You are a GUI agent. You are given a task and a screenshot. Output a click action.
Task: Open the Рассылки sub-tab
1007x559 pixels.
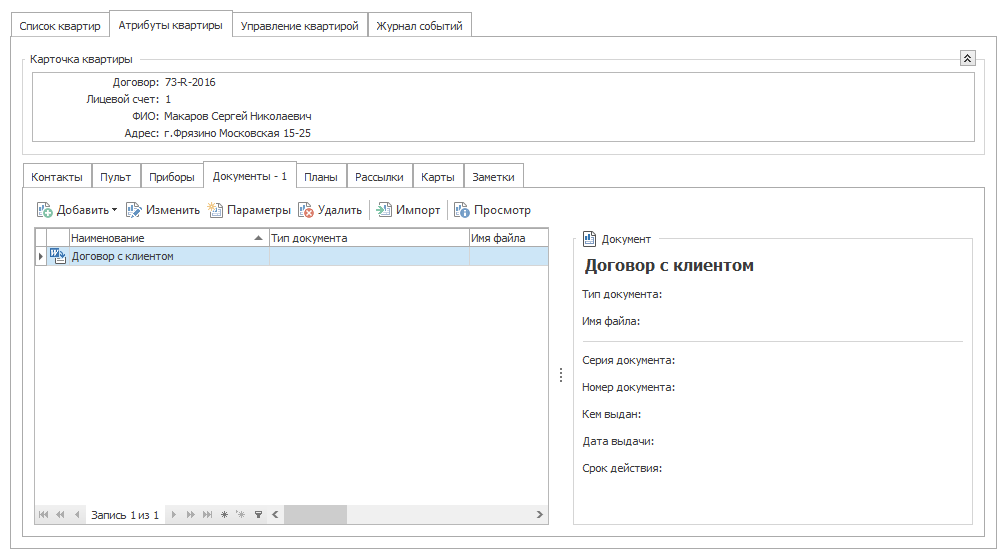point(379,177)
